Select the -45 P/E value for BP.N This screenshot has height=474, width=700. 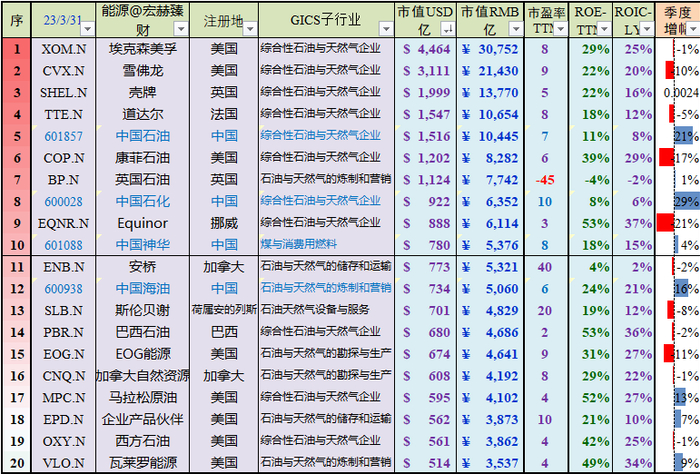546,180
